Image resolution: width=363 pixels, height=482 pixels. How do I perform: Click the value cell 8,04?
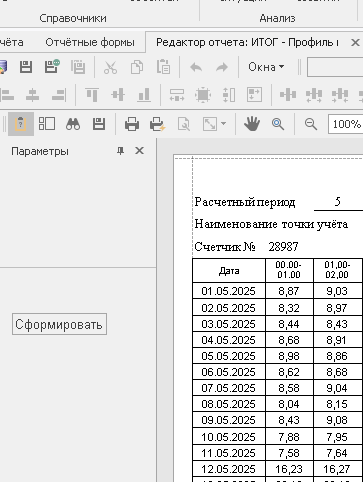tap(289, 404)
